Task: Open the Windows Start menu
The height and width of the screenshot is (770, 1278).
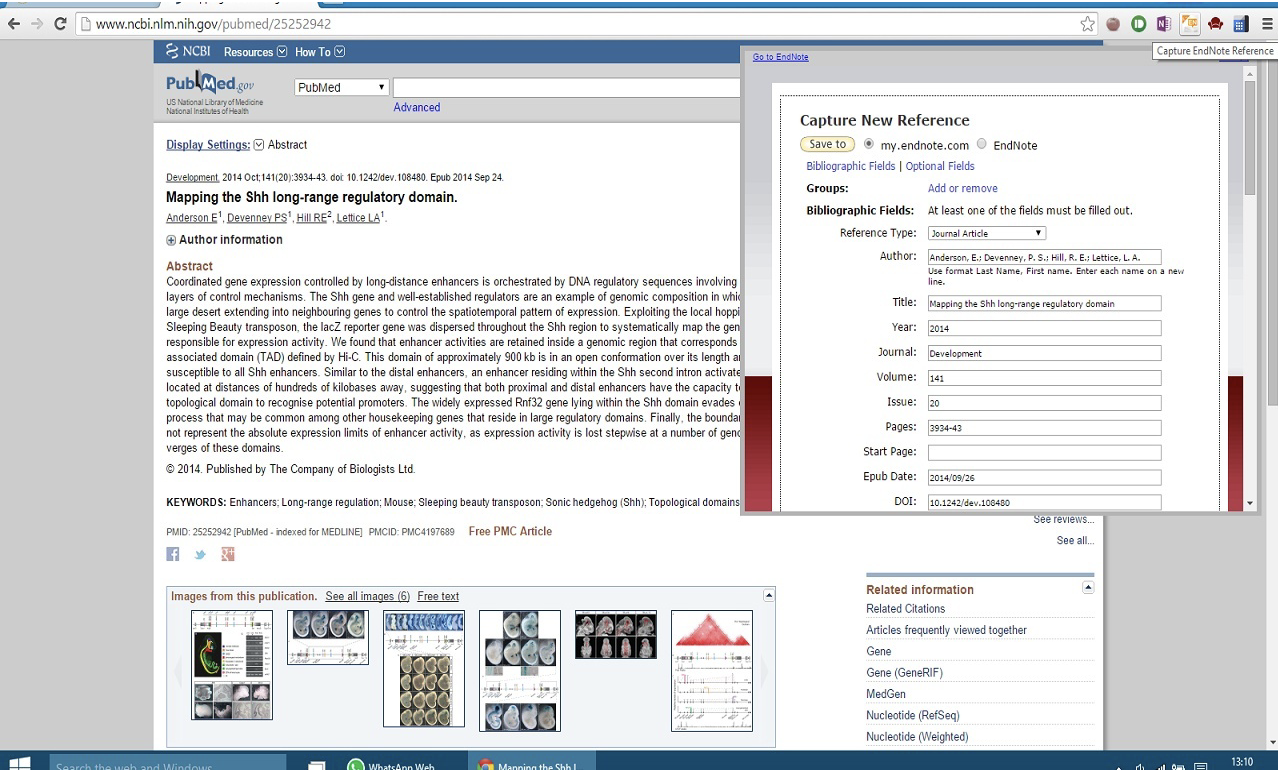Action: pyautogui.click(x=20, y=762)
